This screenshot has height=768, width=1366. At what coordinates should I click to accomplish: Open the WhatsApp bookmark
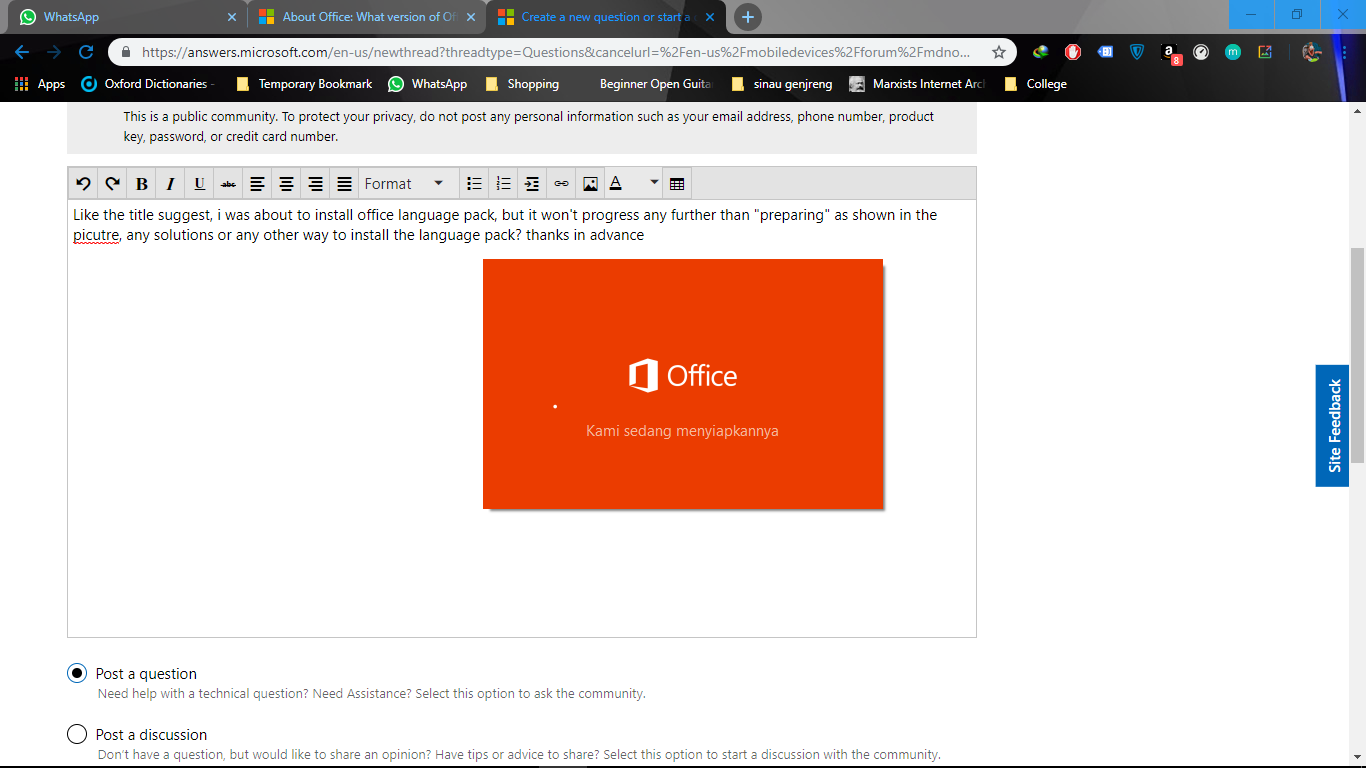[x=428, y=84]
